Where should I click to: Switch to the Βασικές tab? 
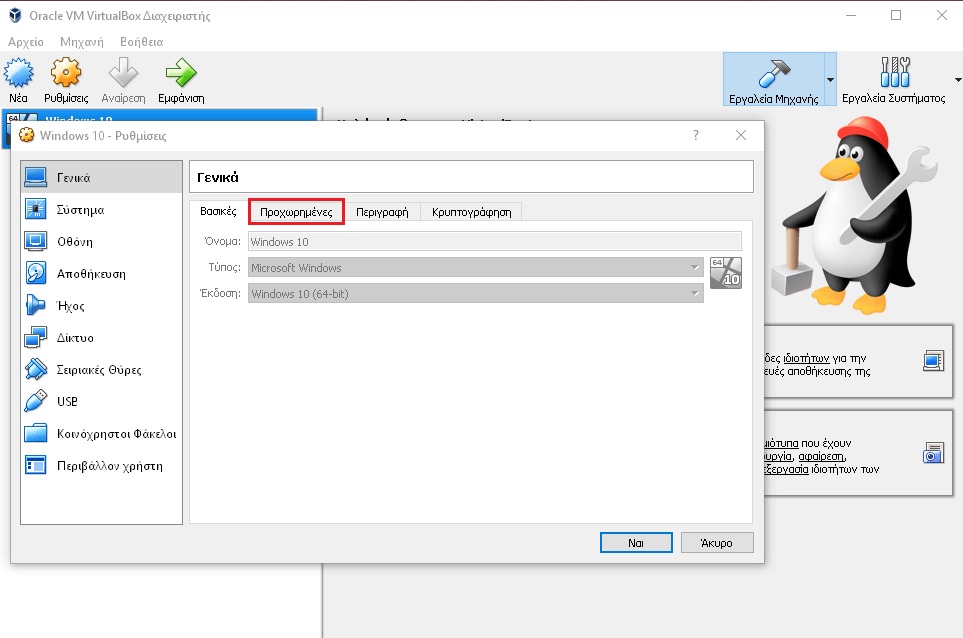(x=218, y=211)
